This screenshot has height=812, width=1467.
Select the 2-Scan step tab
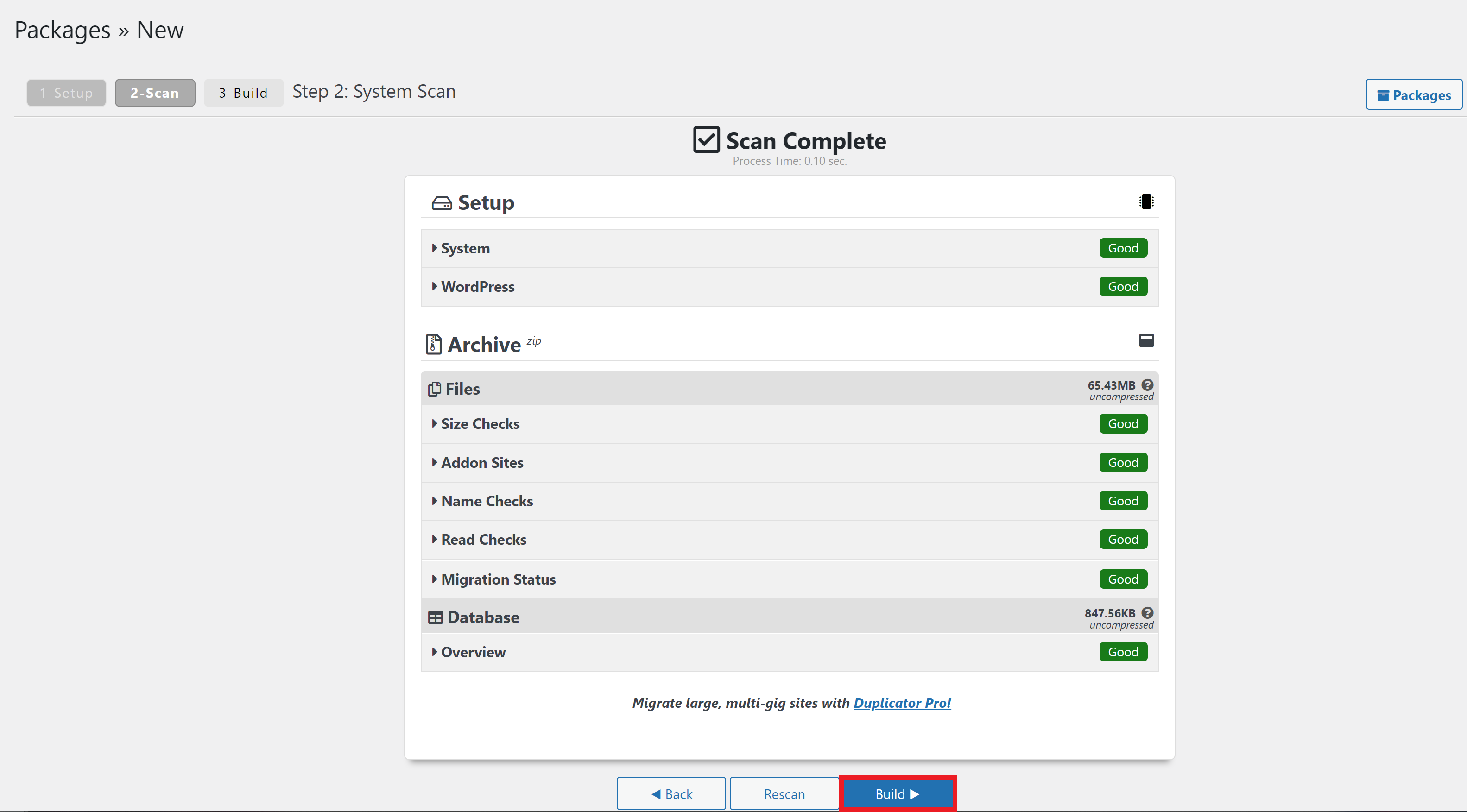pos(155,93)
